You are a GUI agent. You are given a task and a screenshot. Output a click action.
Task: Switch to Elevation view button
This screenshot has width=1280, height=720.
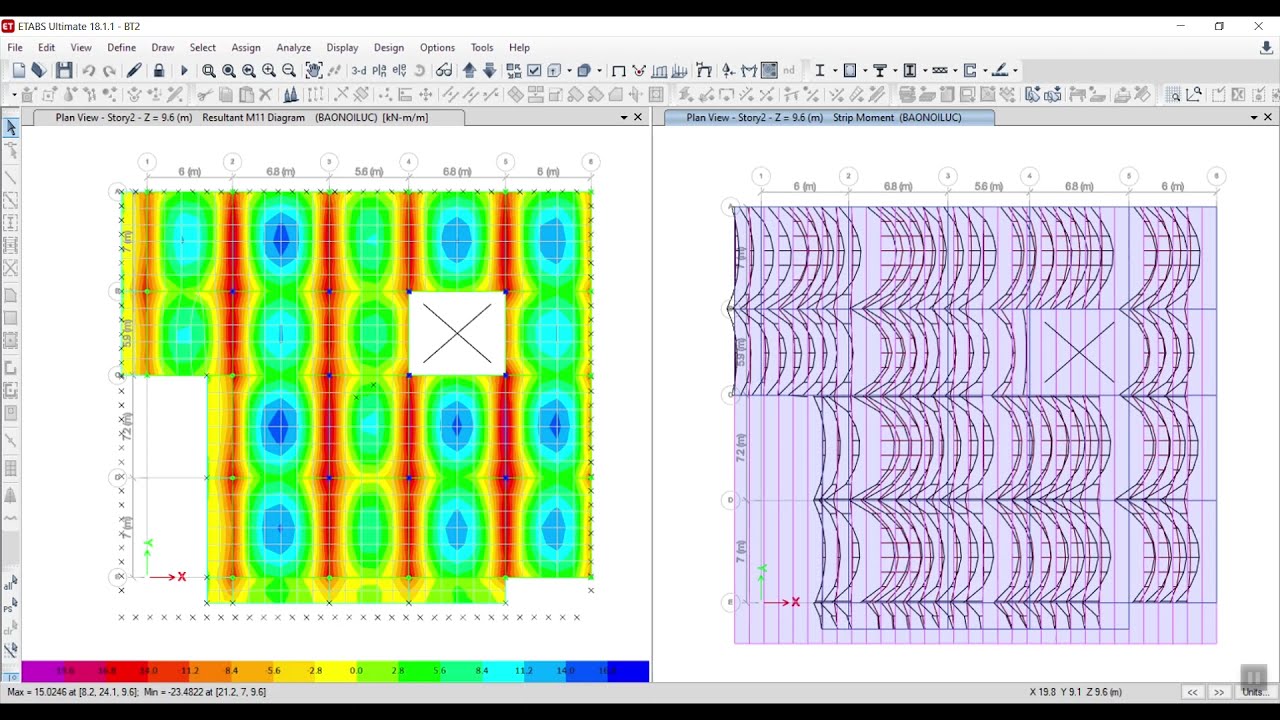[x=399, y=70]
